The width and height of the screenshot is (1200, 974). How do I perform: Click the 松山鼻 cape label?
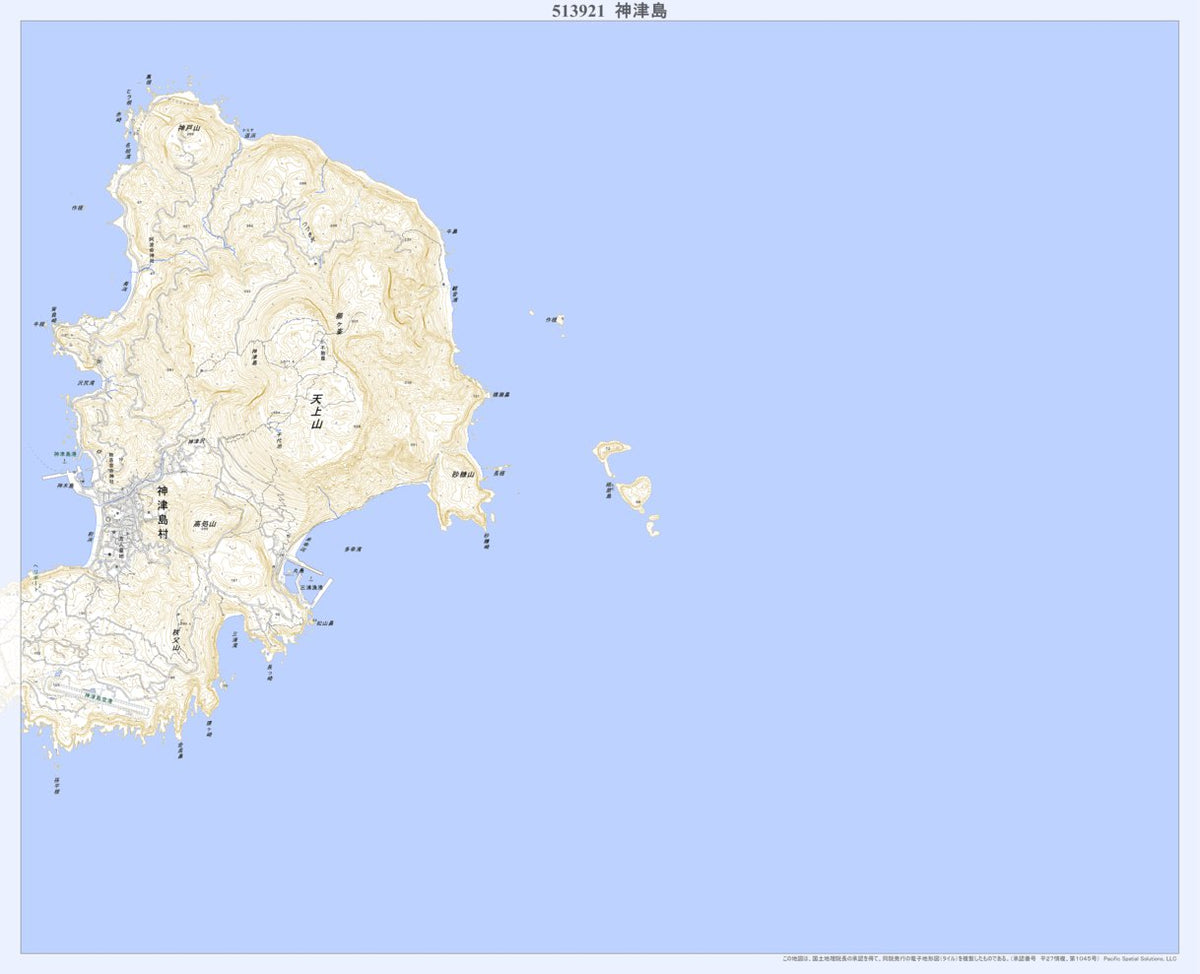[x=324, y=623]
